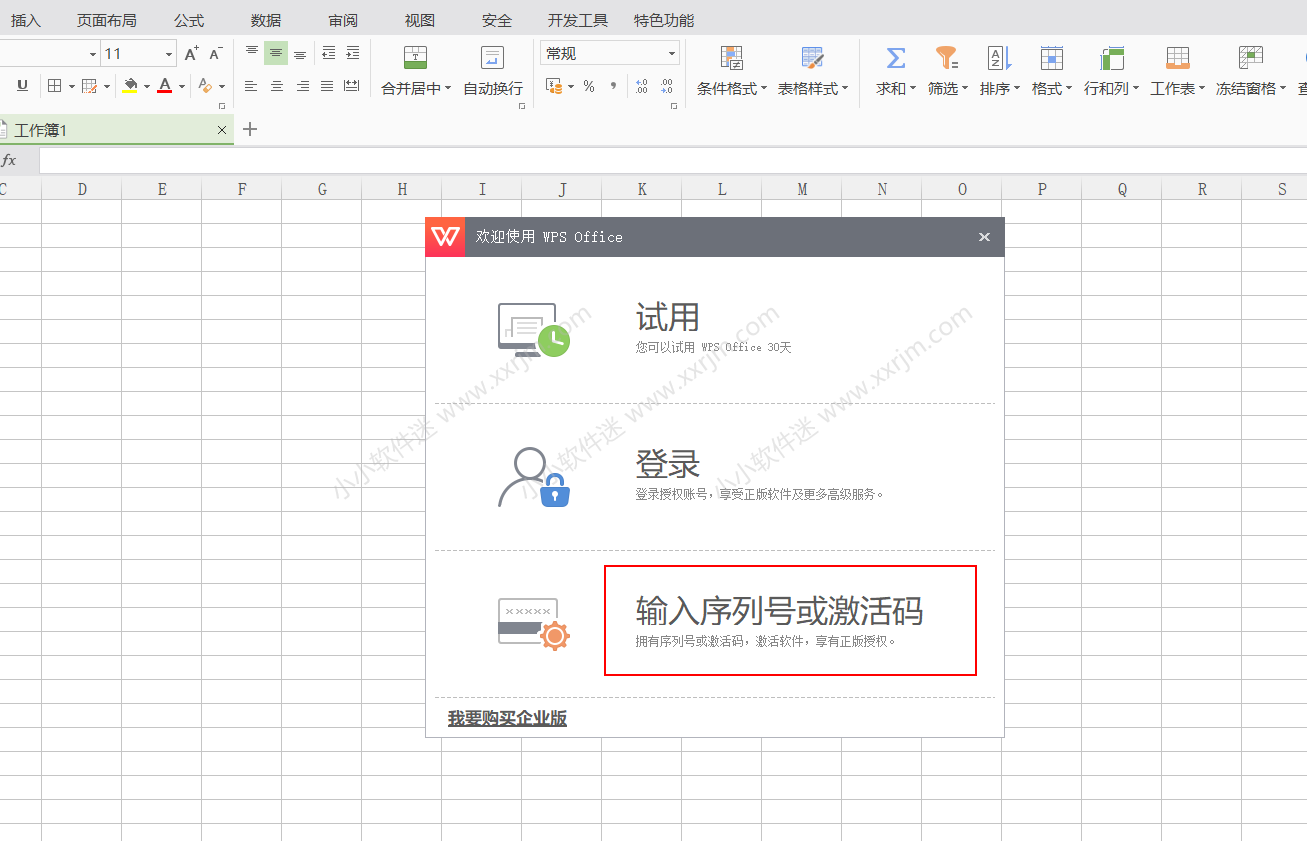
Task: Apply percent style format
Action: point(589,87)
